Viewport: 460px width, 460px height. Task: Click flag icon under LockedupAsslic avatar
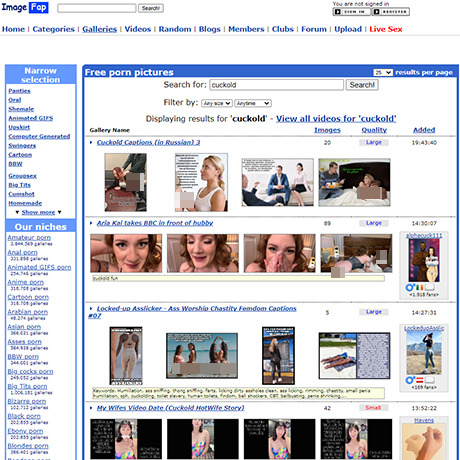(x=419, y=380)
